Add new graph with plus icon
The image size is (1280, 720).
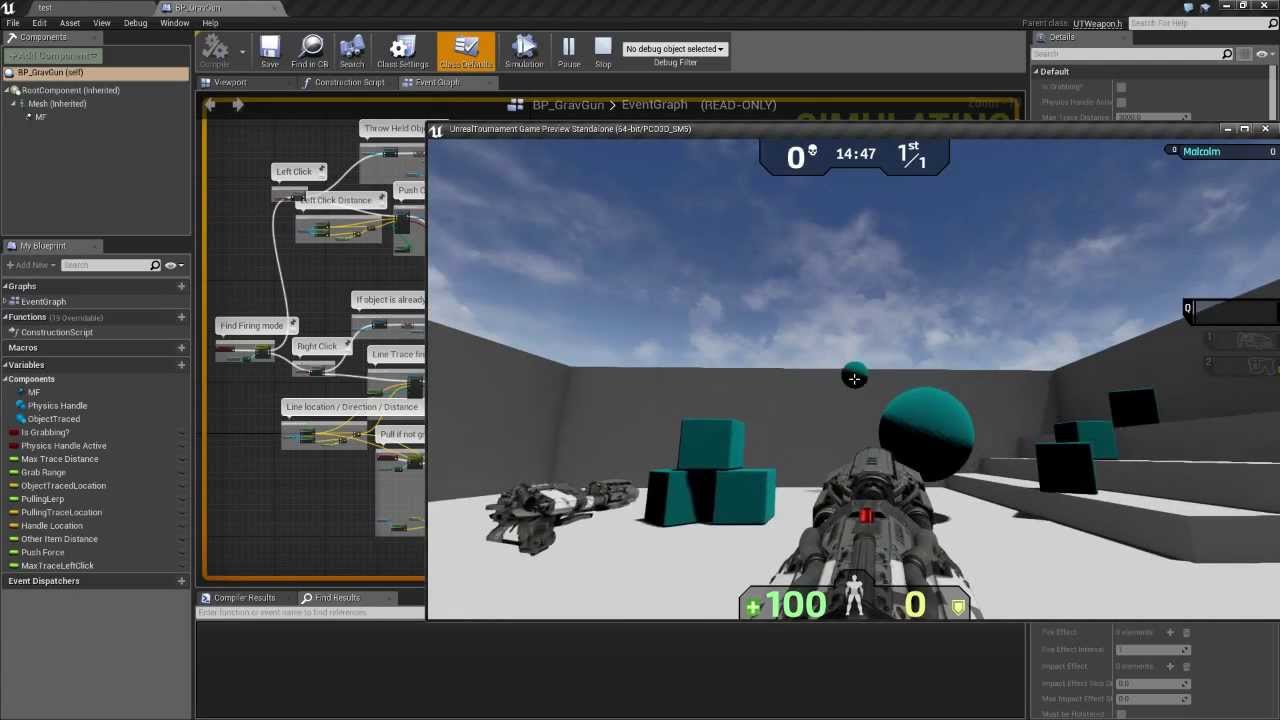point(181,286)
